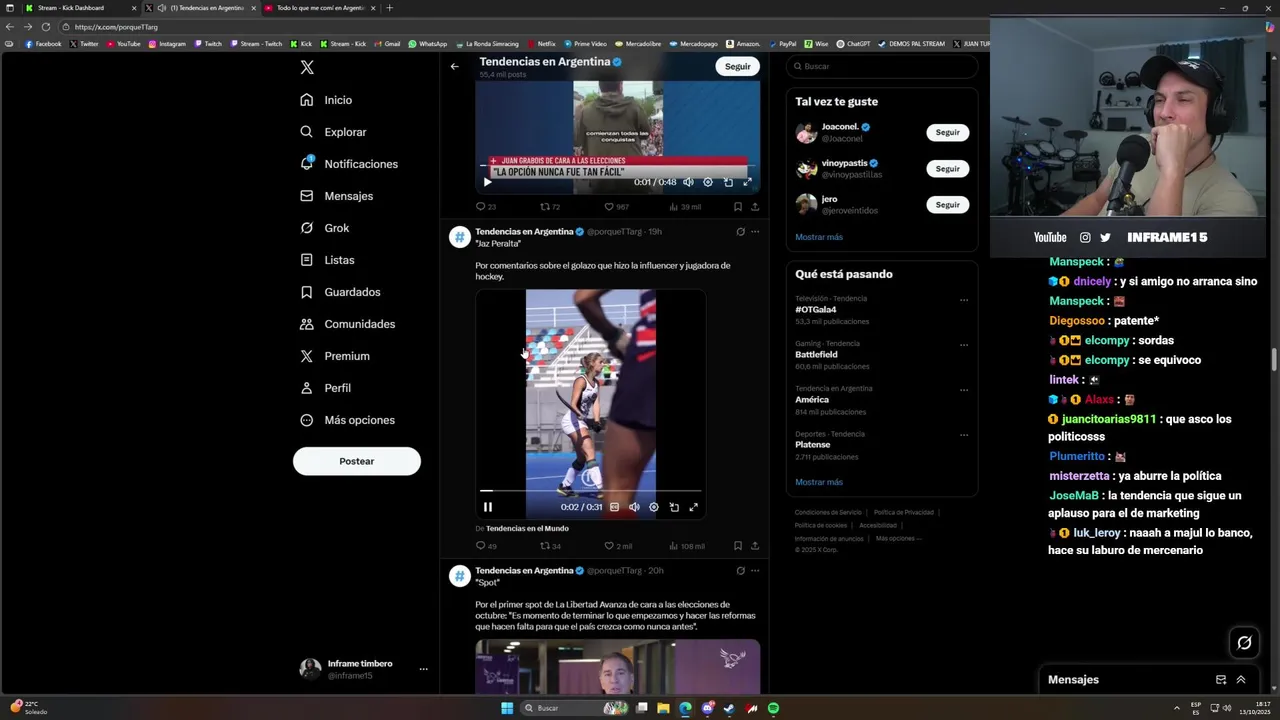Compose new message in Mensajes drawer
The width and height of the screenshot is (1280, 720).
pos(1221,680)
